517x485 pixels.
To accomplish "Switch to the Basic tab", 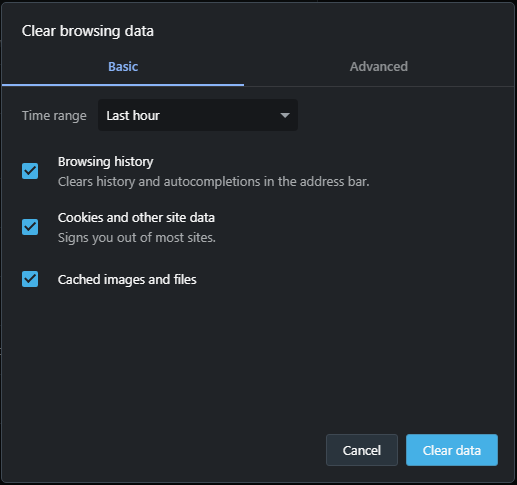I will pos(123,67).
